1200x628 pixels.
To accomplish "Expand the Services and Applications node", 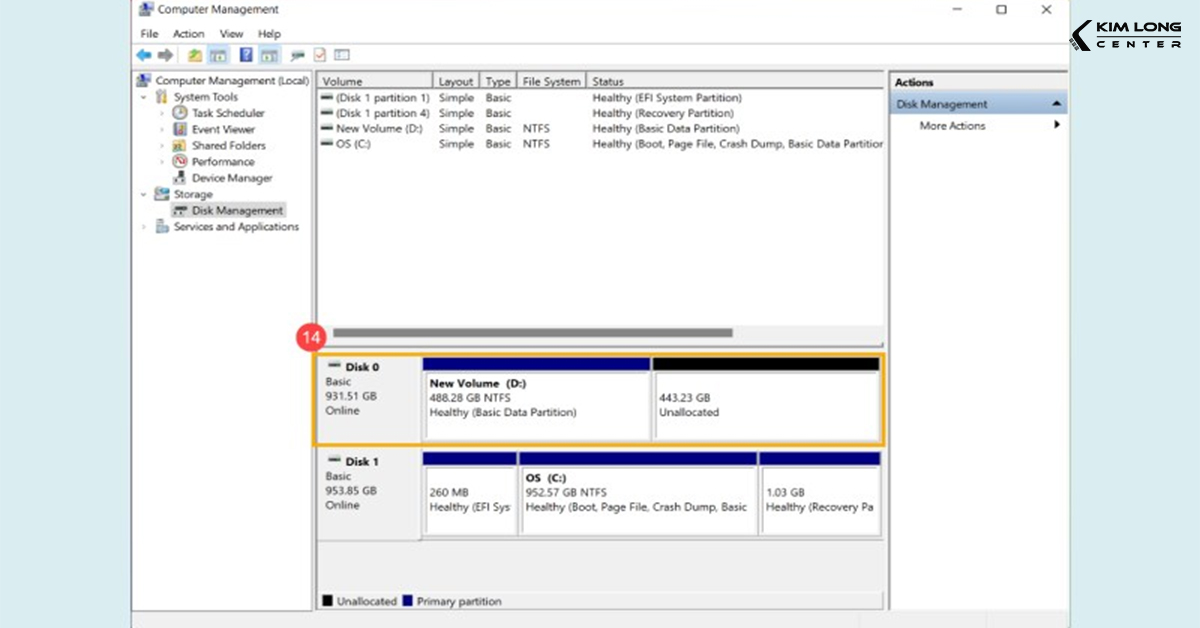I will 144,227.
